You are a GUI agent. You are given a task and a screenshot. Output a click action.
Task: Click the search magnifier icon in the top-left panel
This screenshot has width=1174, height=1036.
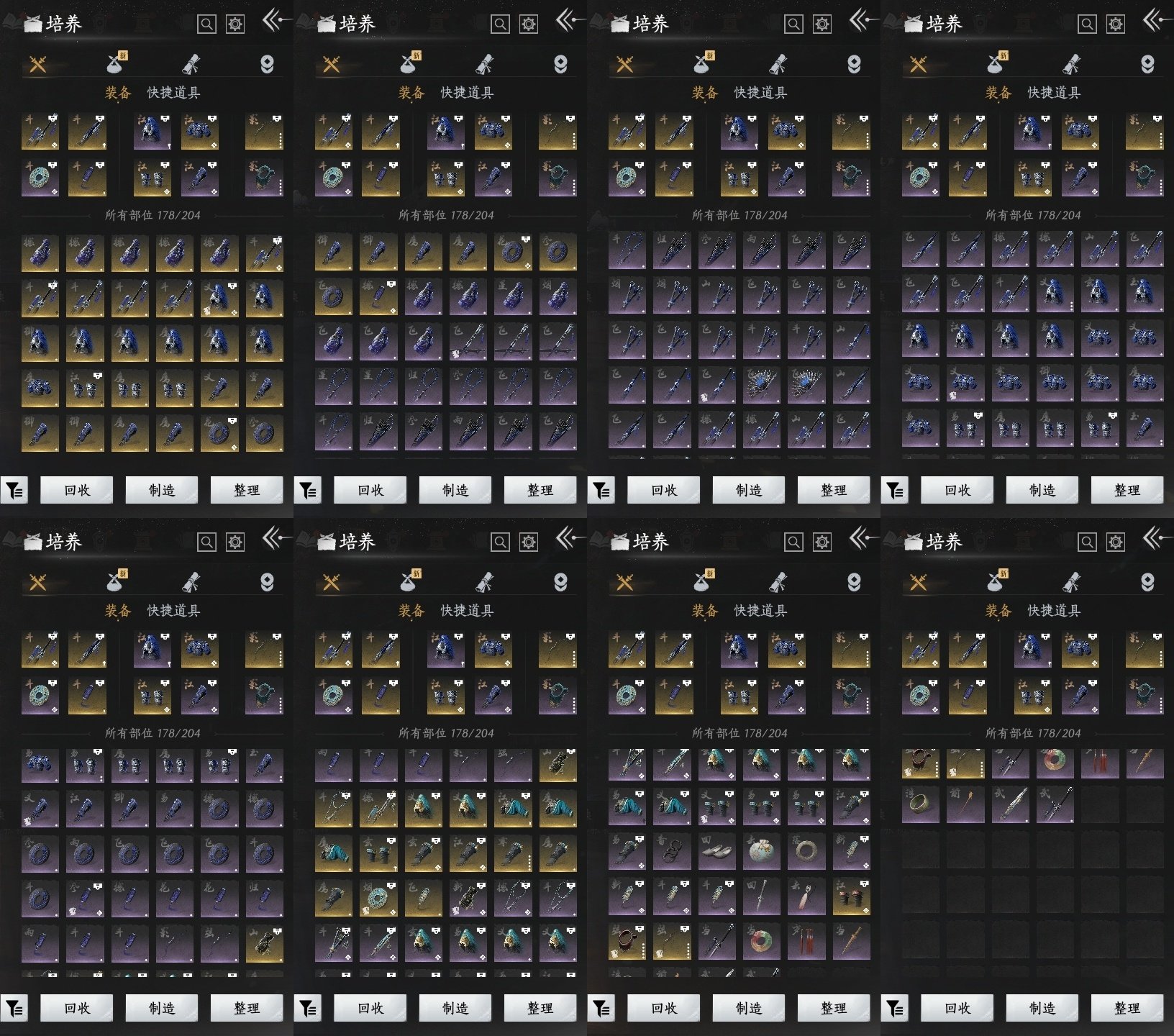pyautogui.click(x=206, y=24)
